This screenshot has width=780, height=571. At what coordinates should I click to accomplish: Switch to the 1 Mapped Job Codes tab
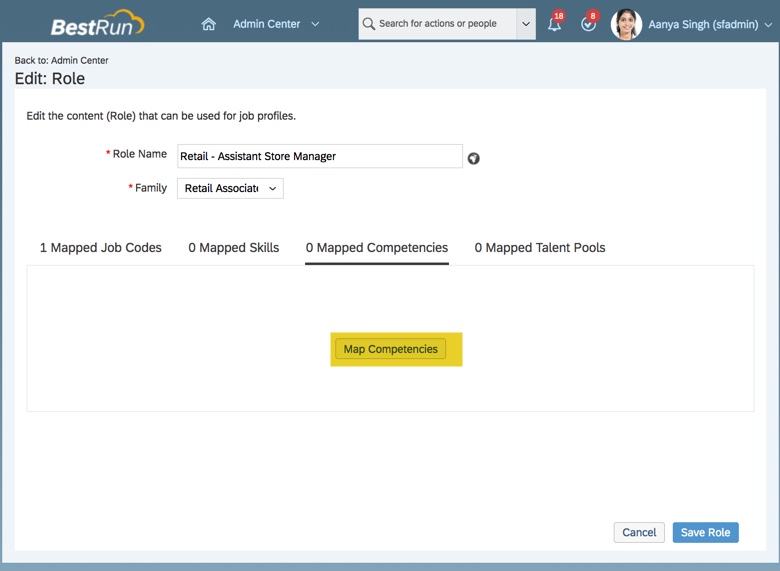pyautogui.click(x=100, y=247)
